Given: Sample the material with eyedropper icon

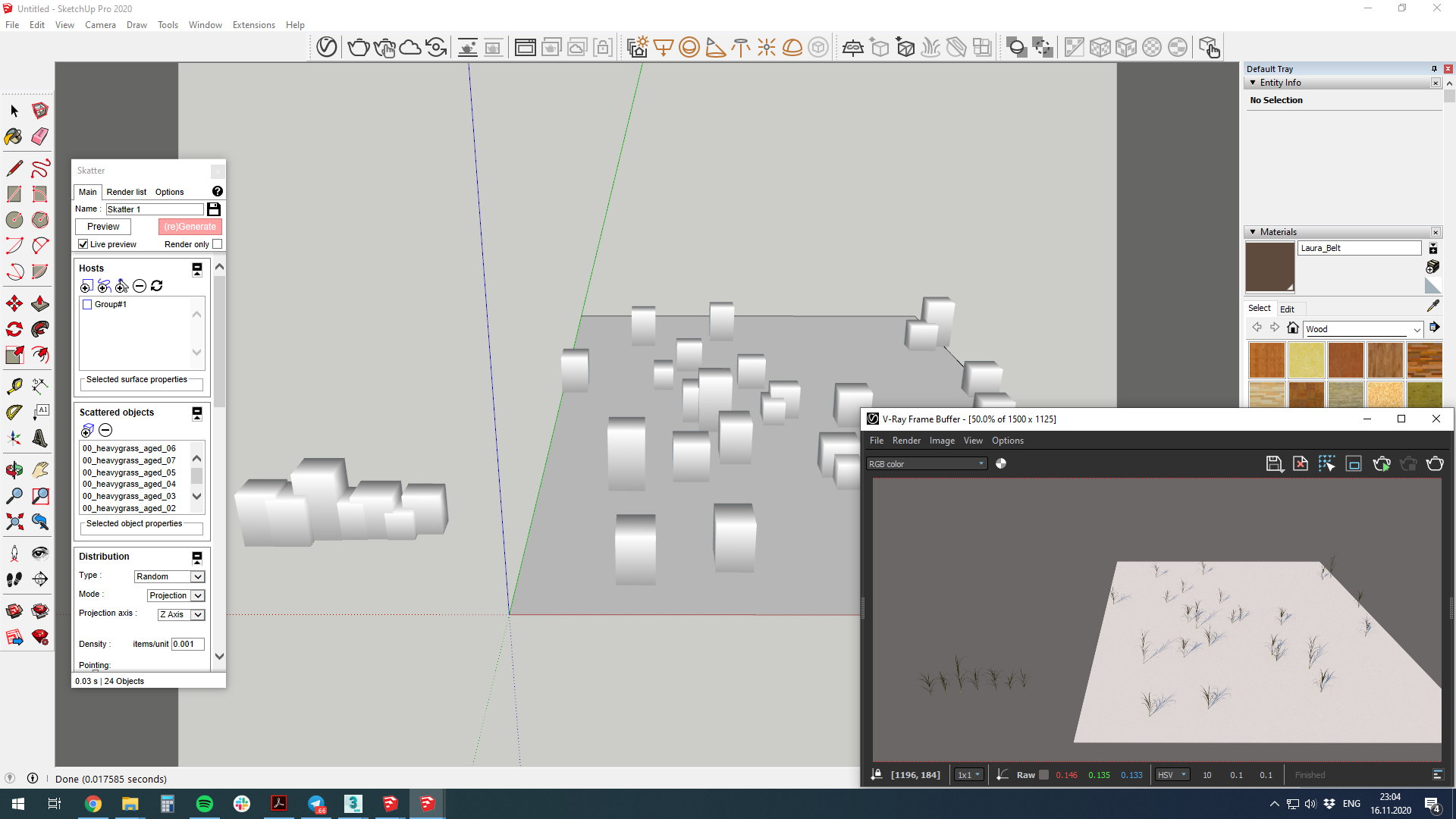Looking at the screenshot, I should pos(1432,306).
